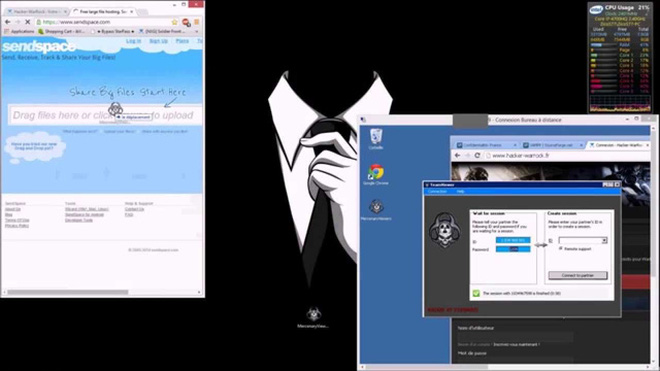
Task: Select the Remote support radio button
Action: click(561, 249)
